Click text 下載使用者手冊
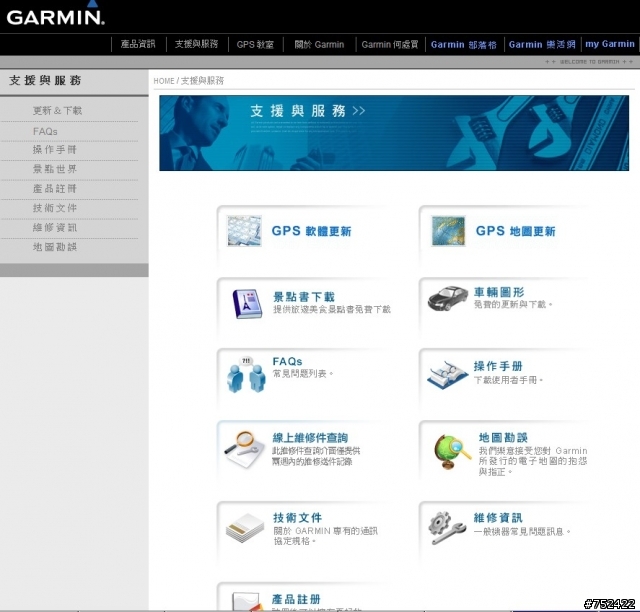This screenshot has width=640, height=612. [508, 380]
